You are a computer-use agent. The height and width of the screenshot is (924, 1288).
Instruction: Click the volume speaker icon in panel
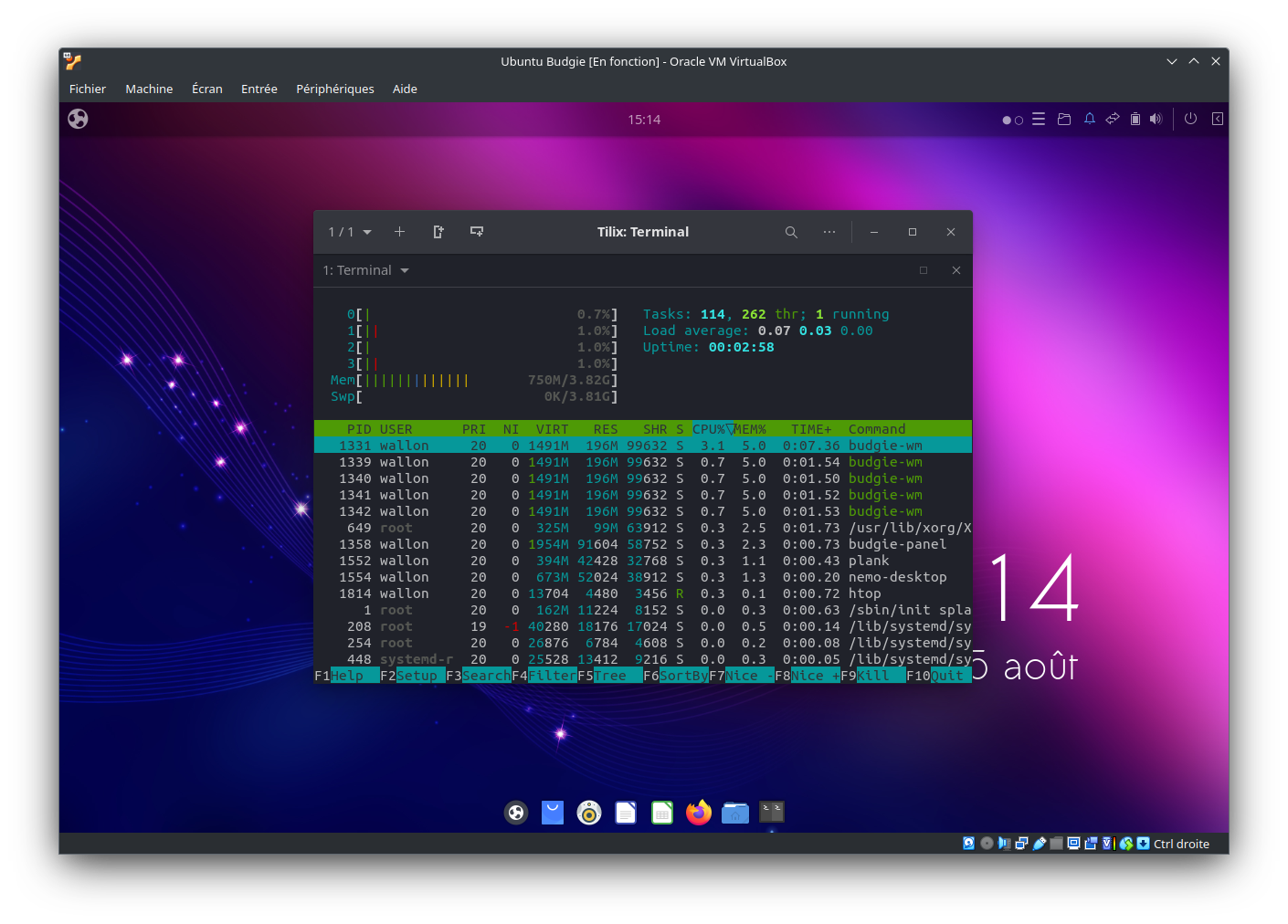point(1156,119)
